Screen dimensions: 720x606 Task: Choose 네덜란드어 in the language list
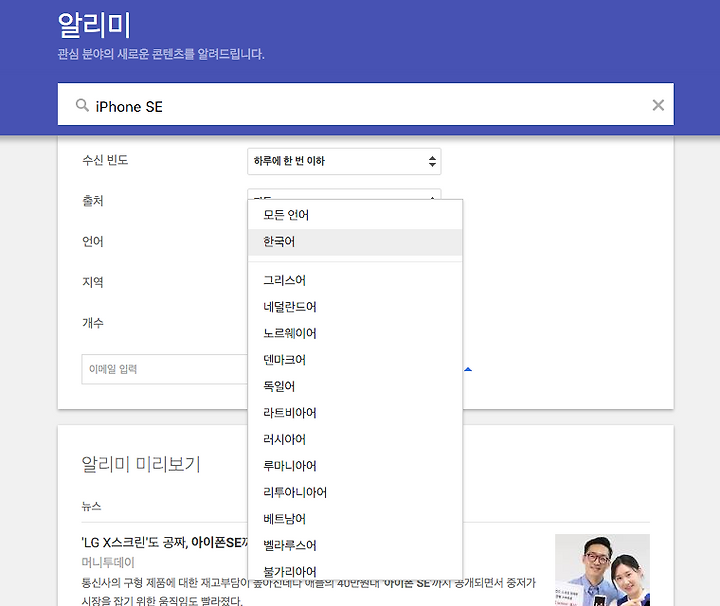[355, 307]
